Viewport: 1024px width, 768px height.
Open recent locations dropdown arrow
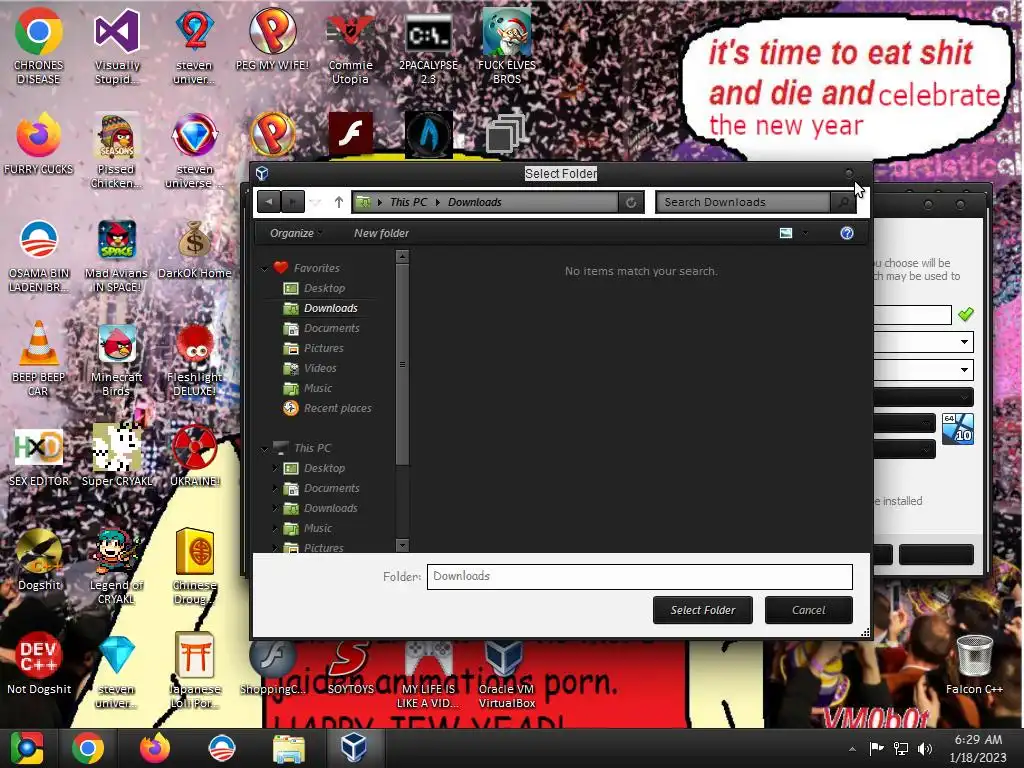tap(315, 202)
